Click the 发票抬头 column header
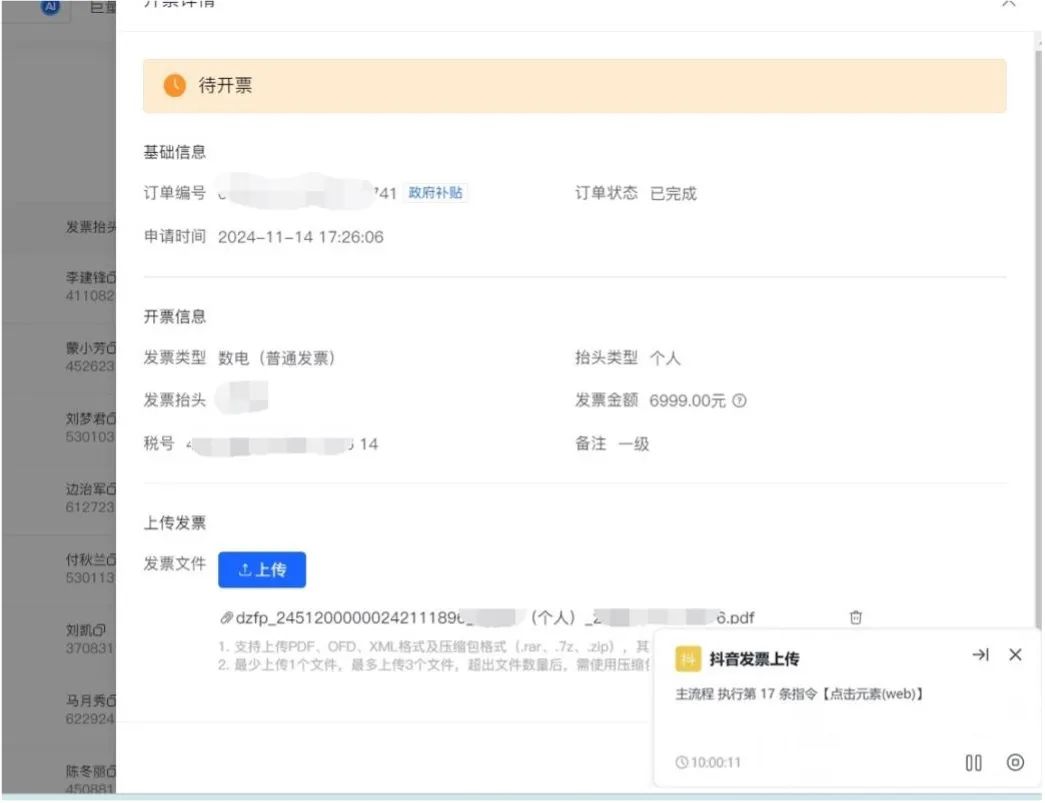The image size is (1045, 803). coord(90,228)
